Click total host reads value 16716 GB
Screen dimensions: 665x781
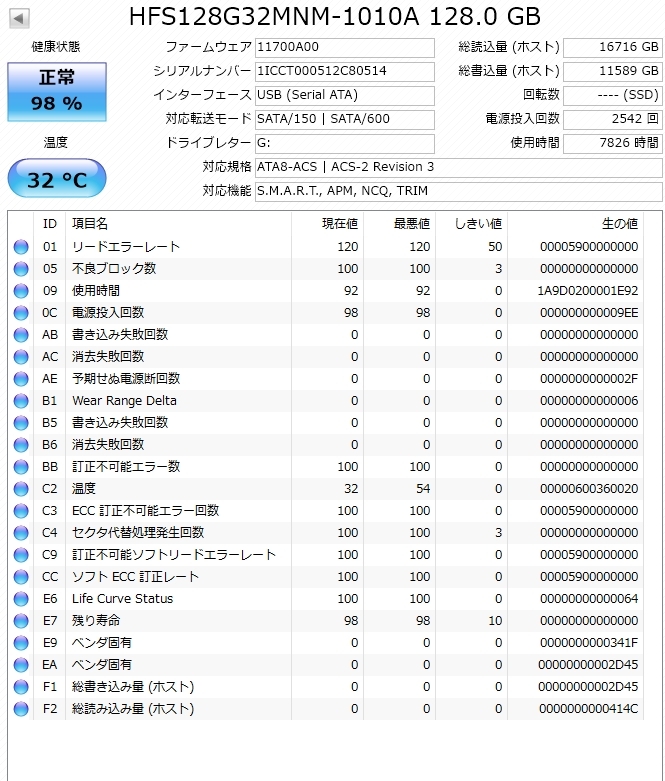(x=613, y=48)
